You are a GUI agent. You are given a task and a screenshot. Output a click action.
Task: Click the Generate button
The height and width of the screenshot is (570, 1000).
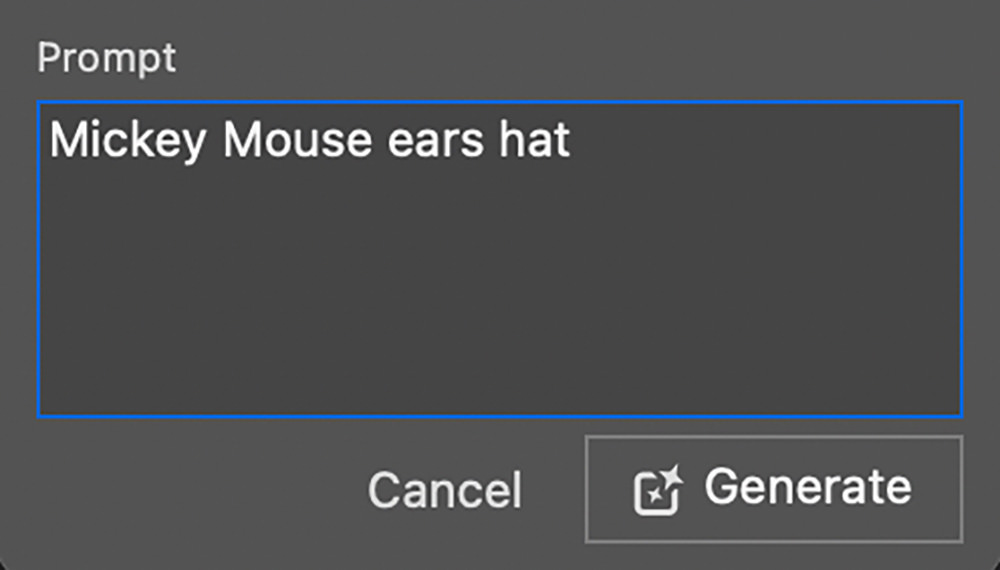(x=774, y=489)
